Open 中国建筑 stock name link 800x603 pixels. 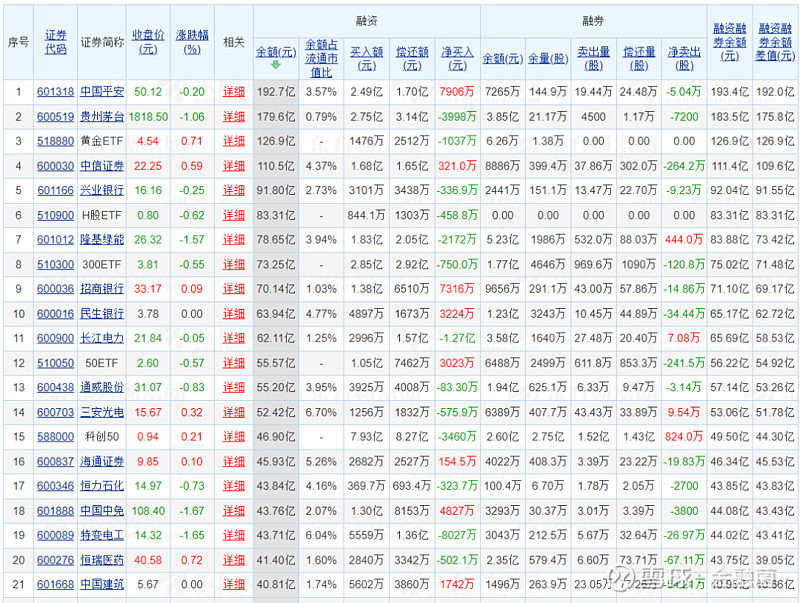(x=102, y=584)
